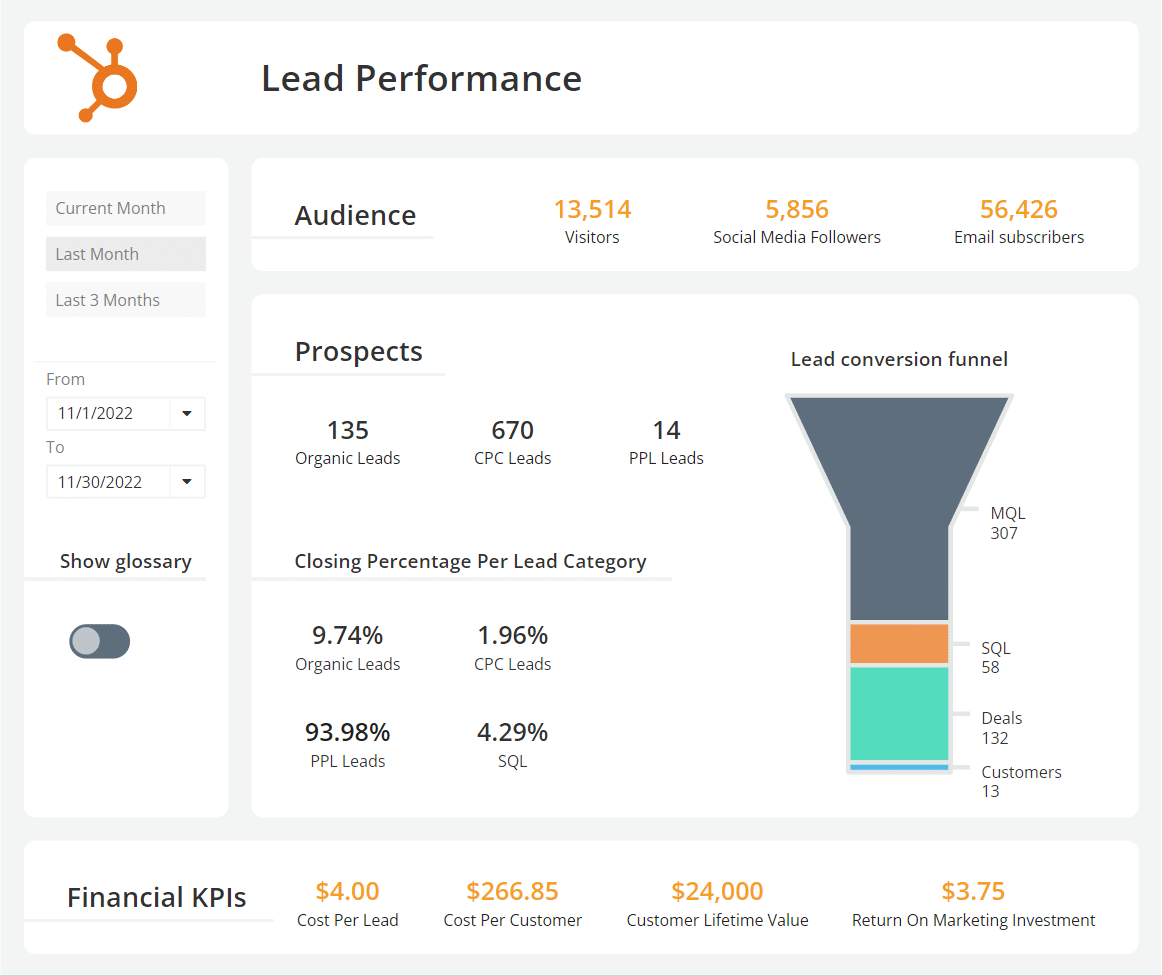Click the Cost Per Lead KPI
This screenshot has height=976, width=1162.
point(348,891)
